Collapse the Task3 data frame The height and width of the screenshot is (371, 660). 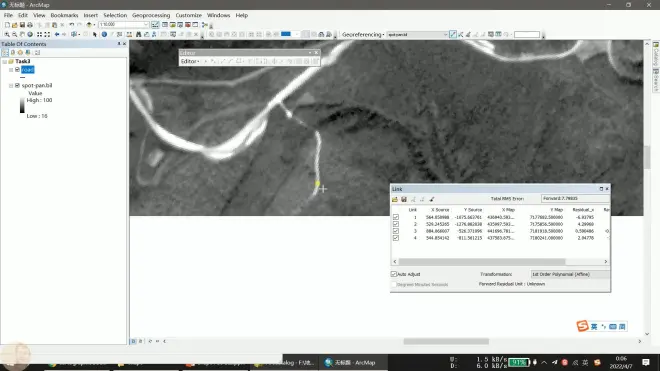pos(5,61)
